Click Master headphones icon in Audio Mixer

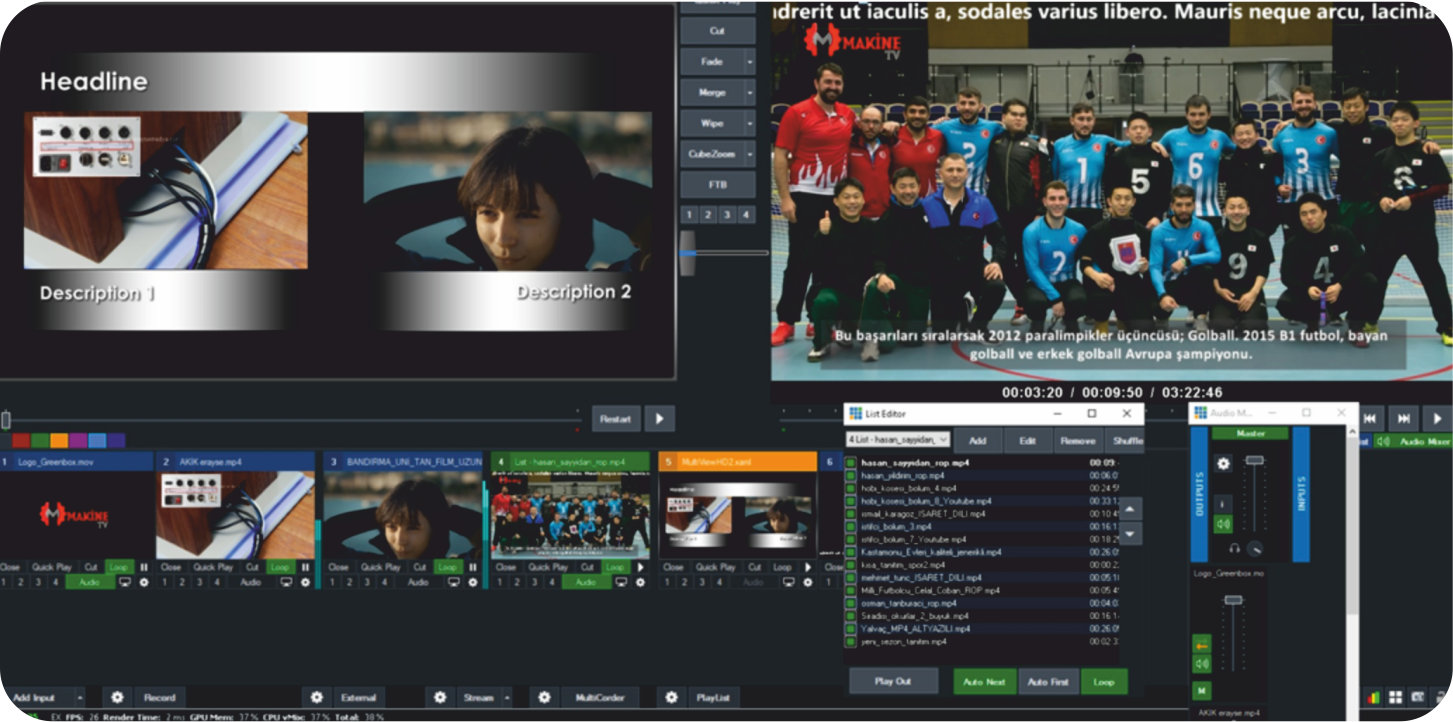[1236, 548]
